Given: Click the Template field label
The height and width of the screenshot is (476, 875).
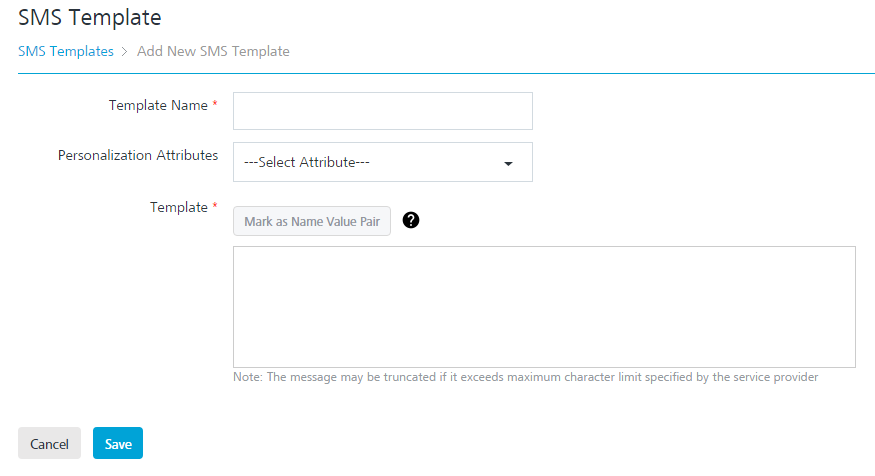Looking at the screenshot, I should [x=179, y=207].
